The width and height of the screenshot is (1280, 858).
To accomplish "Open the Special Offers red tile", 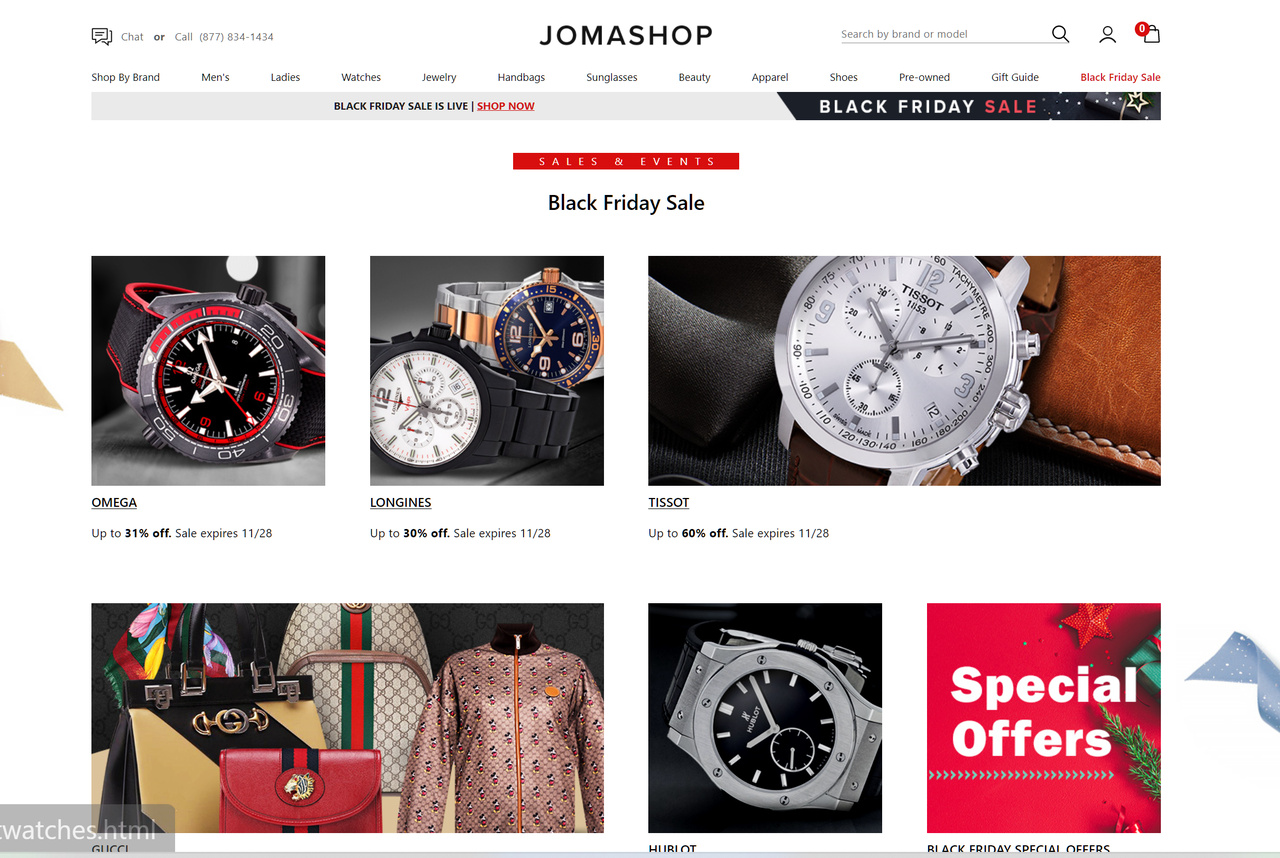I will pos(1044,718).
